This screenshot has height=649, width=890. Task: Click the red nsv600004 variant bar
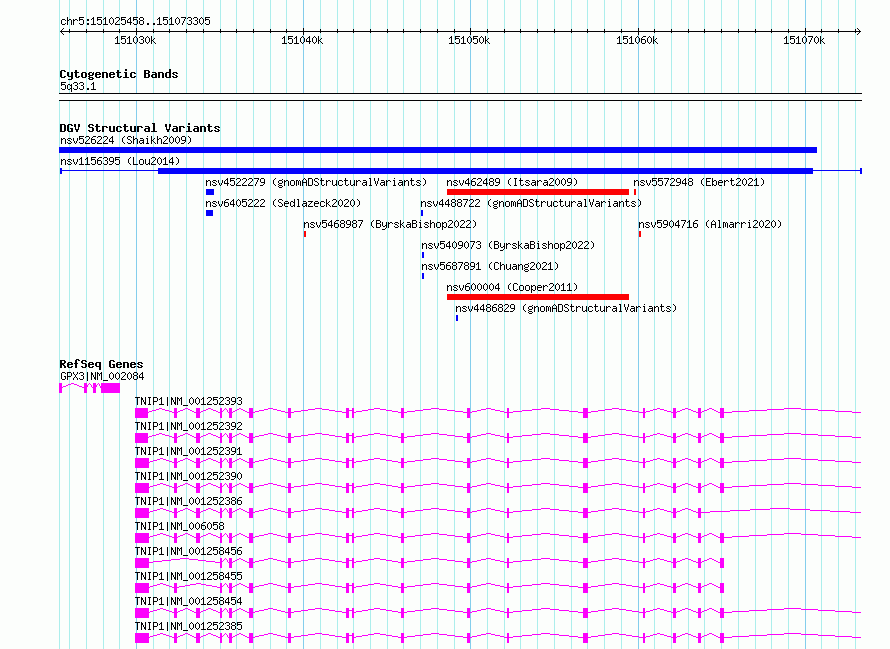tap(538, 297)
